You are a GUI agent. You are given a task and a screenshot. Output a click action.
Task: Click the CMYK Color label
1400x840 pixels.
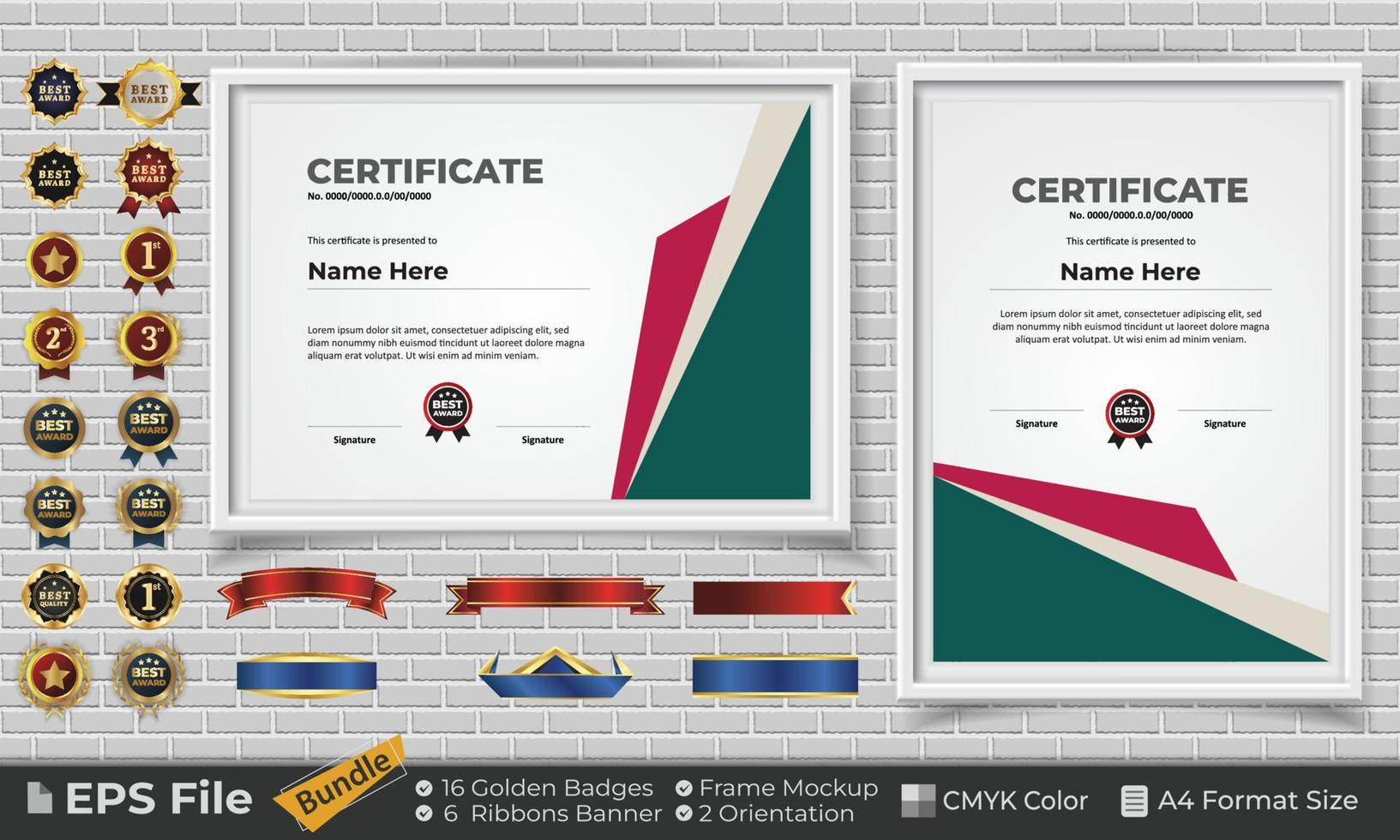click(x=1015, y=801)
